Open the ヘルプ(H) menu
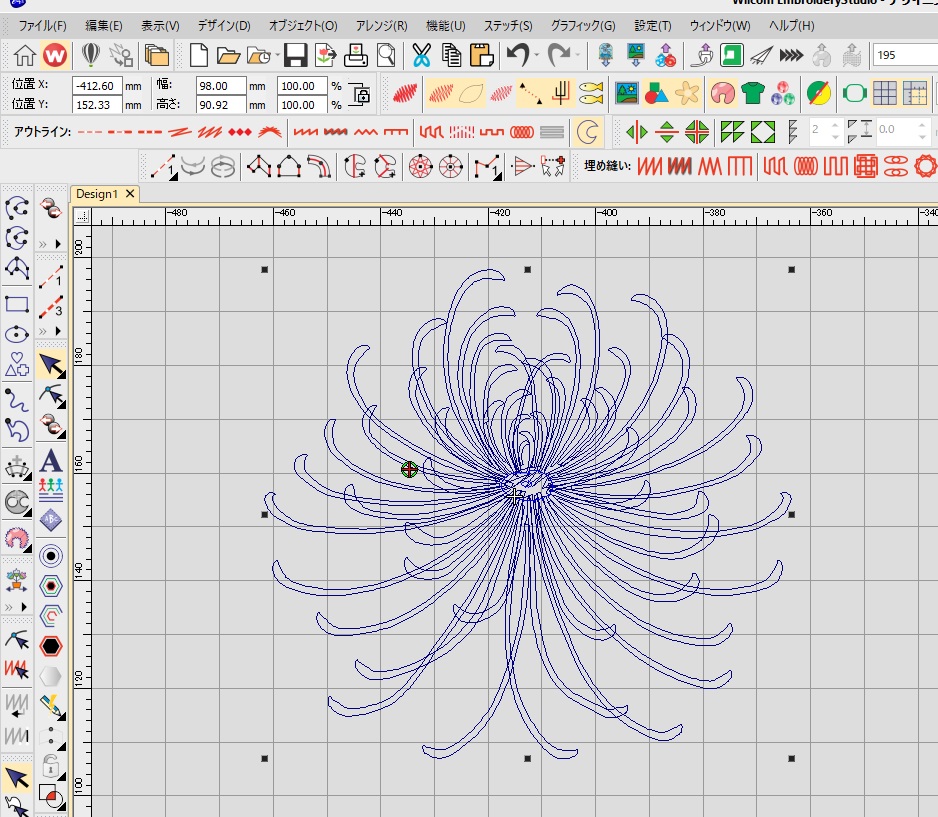Image resolution: width=938 pixels, height=817 pixels. (x=791, y=26)
